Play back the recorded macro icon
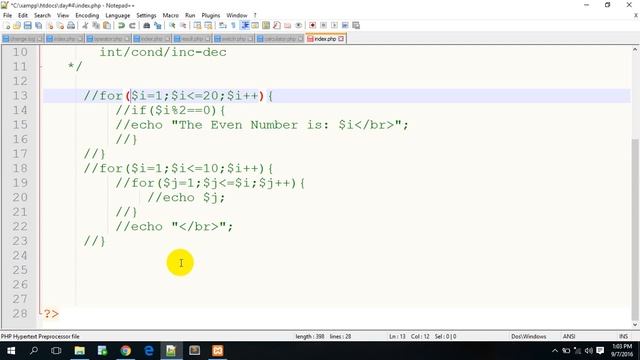This screenshot has height=360, width=640. tap(334, 25)
